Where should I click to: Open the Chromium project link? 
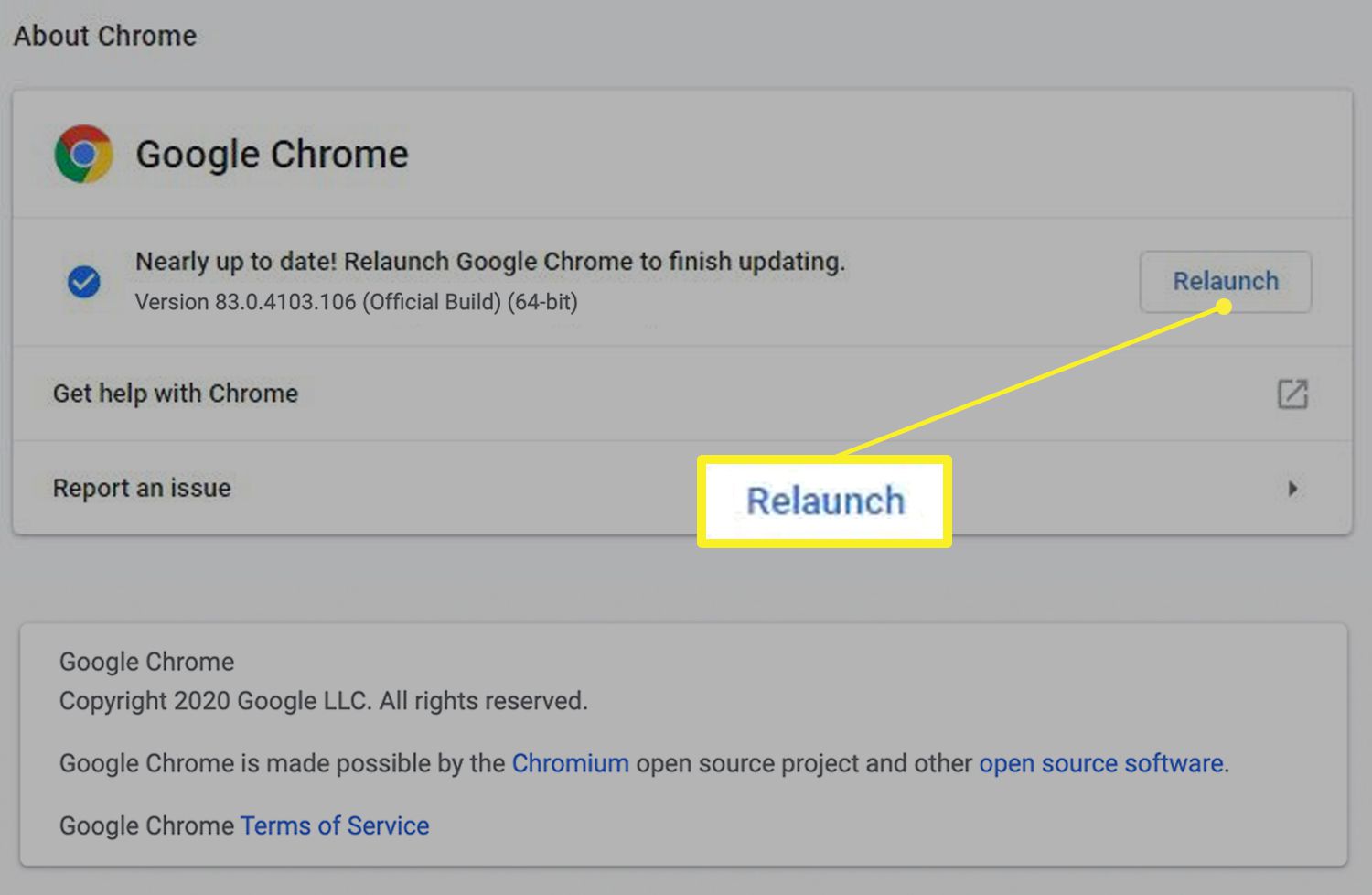[x=570, y=763]
